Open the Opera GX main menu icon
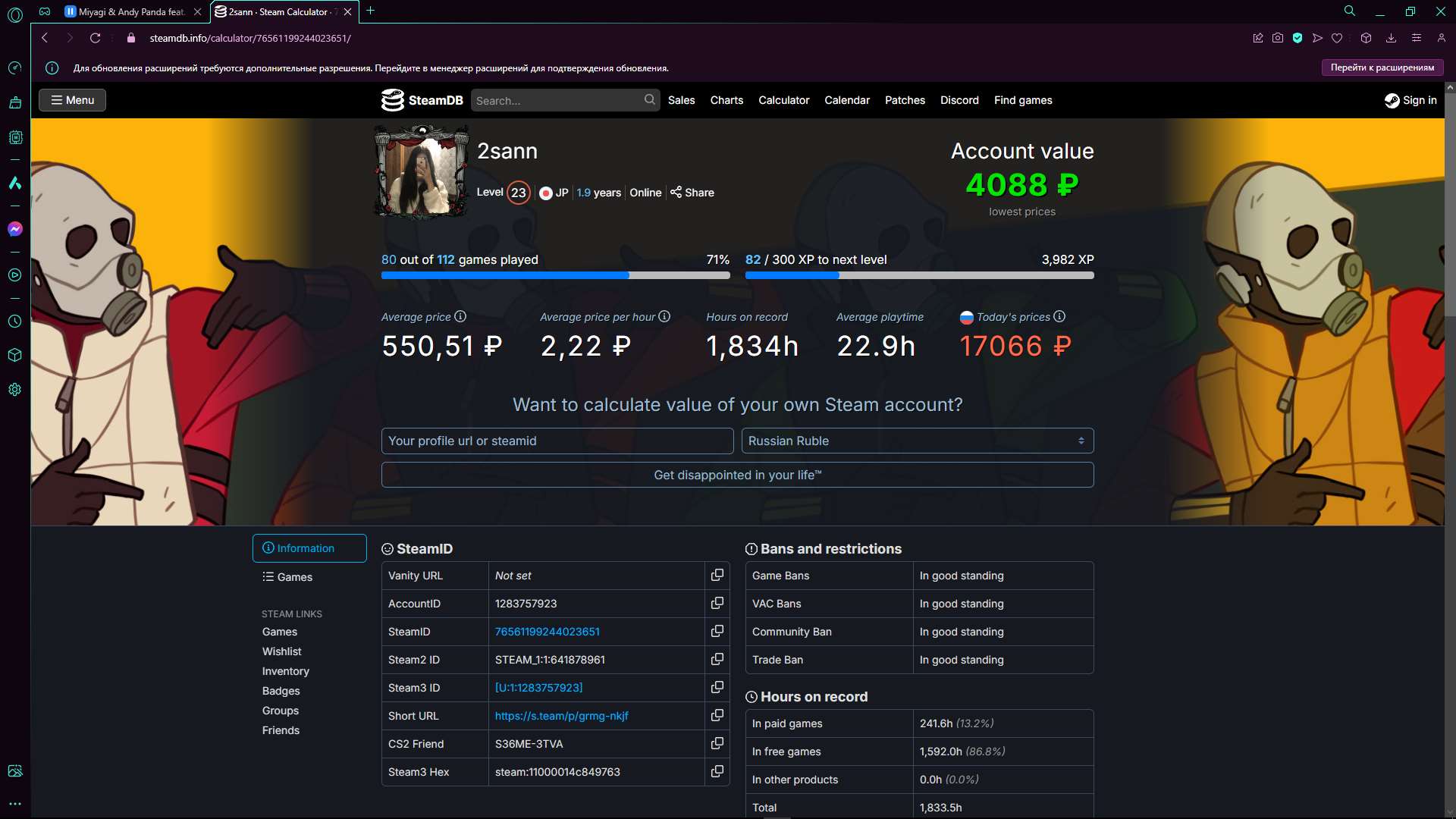The image size is (1456, 819). (x=14, y=14)
